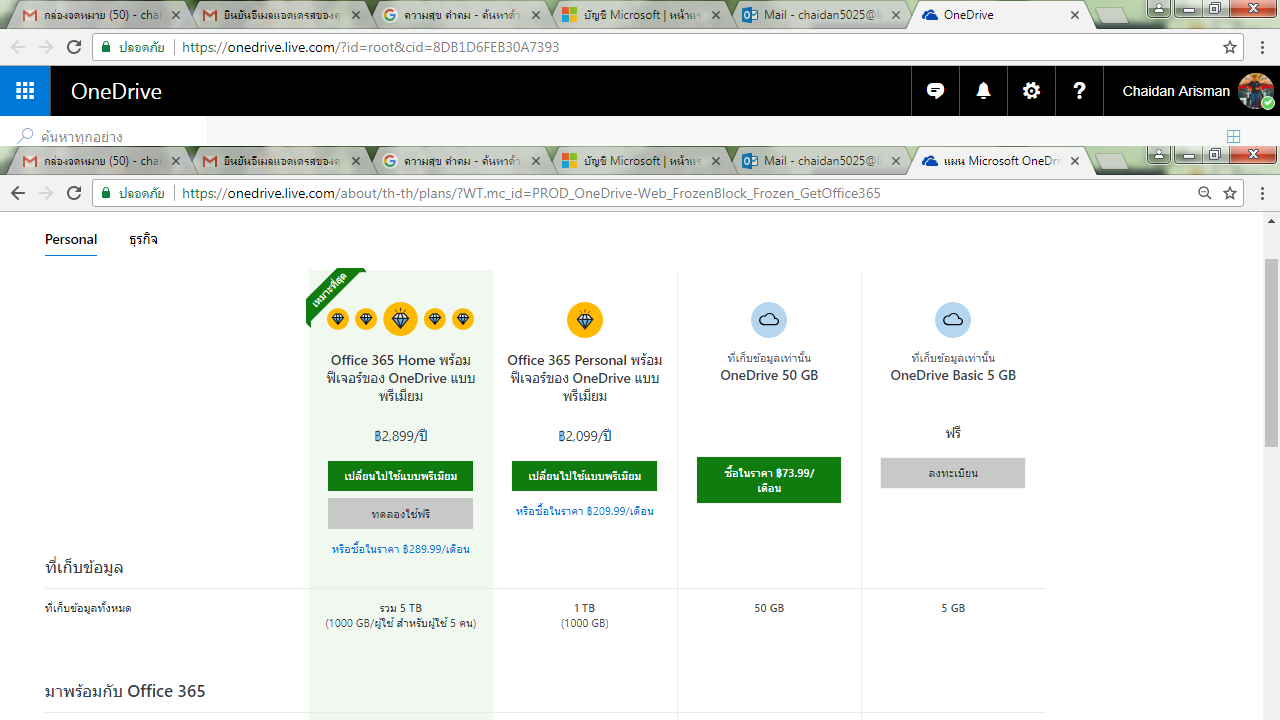
Task: Click the ทดลองใช้ฟรี free trial button
Action: coord(400,513)
